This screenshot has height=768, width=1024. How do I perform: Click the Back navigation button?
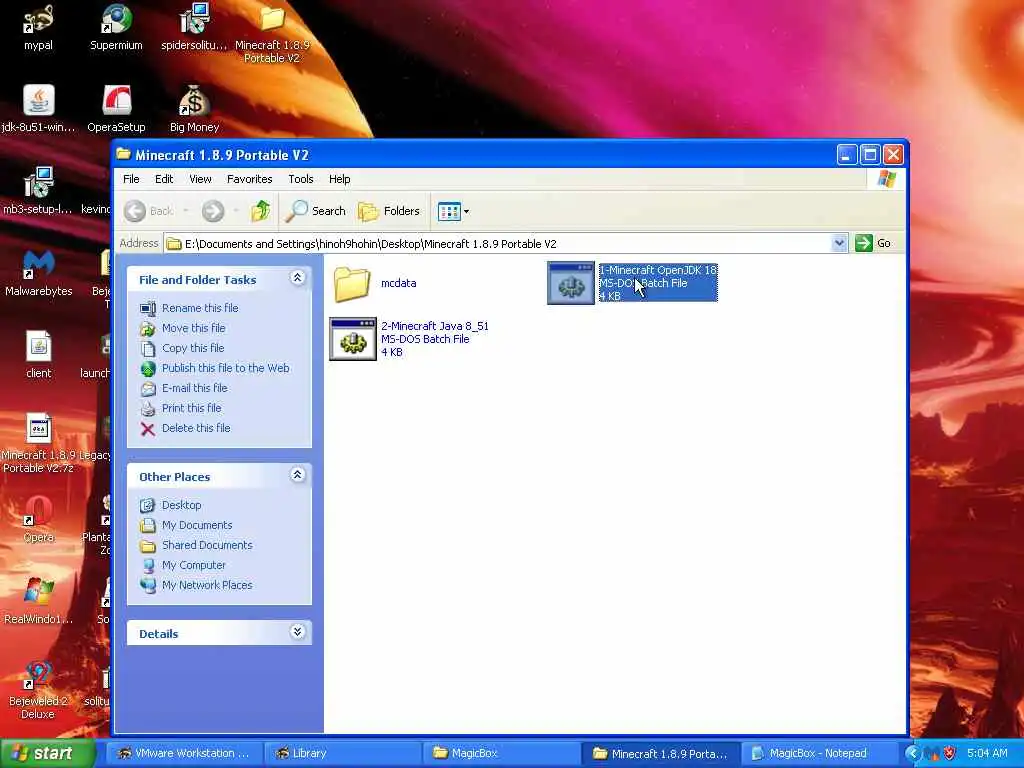pyautogui.click(x=149, y=211)
